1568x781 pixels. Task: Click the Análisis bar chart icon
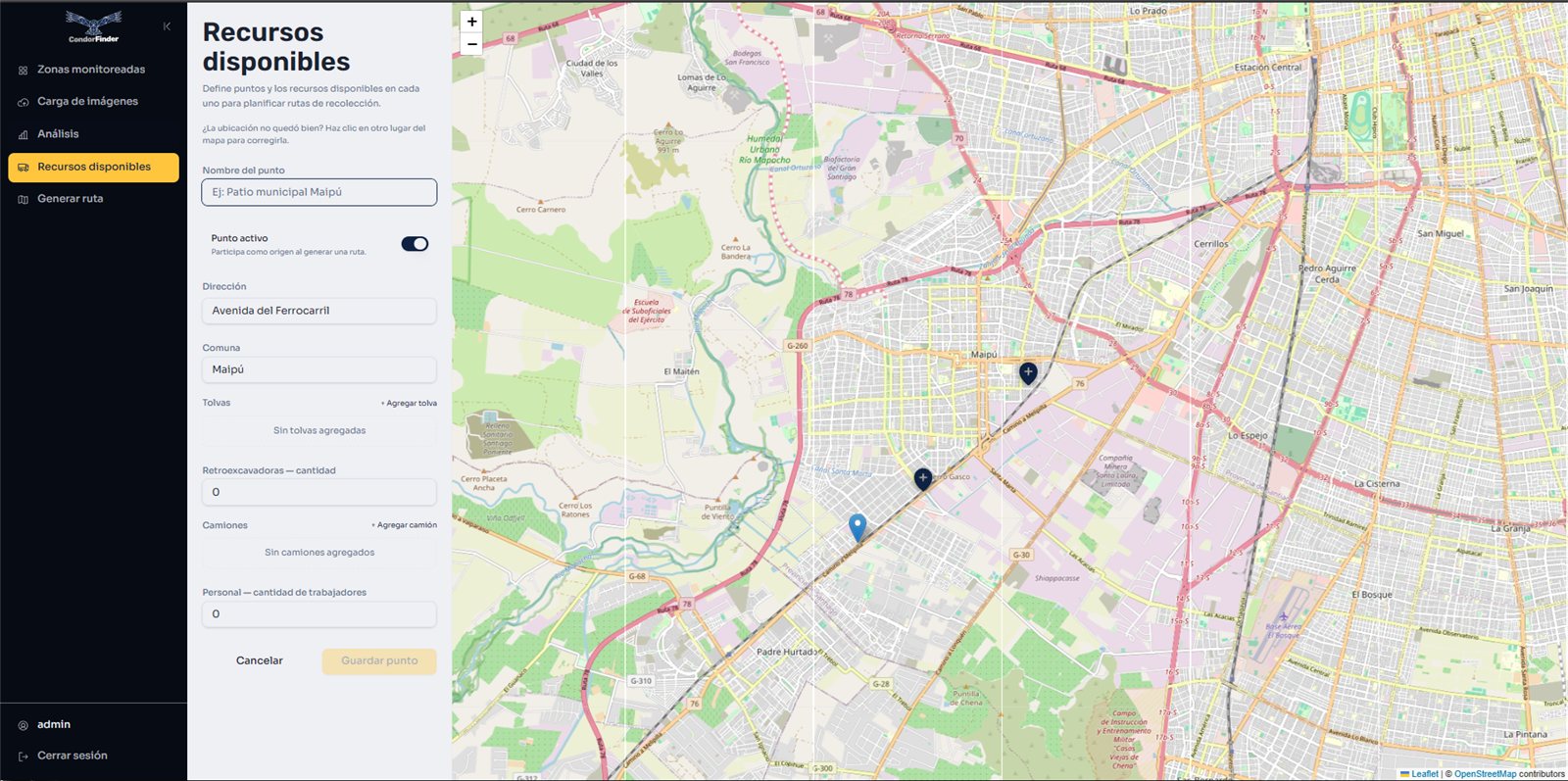[x=24, y=134]
